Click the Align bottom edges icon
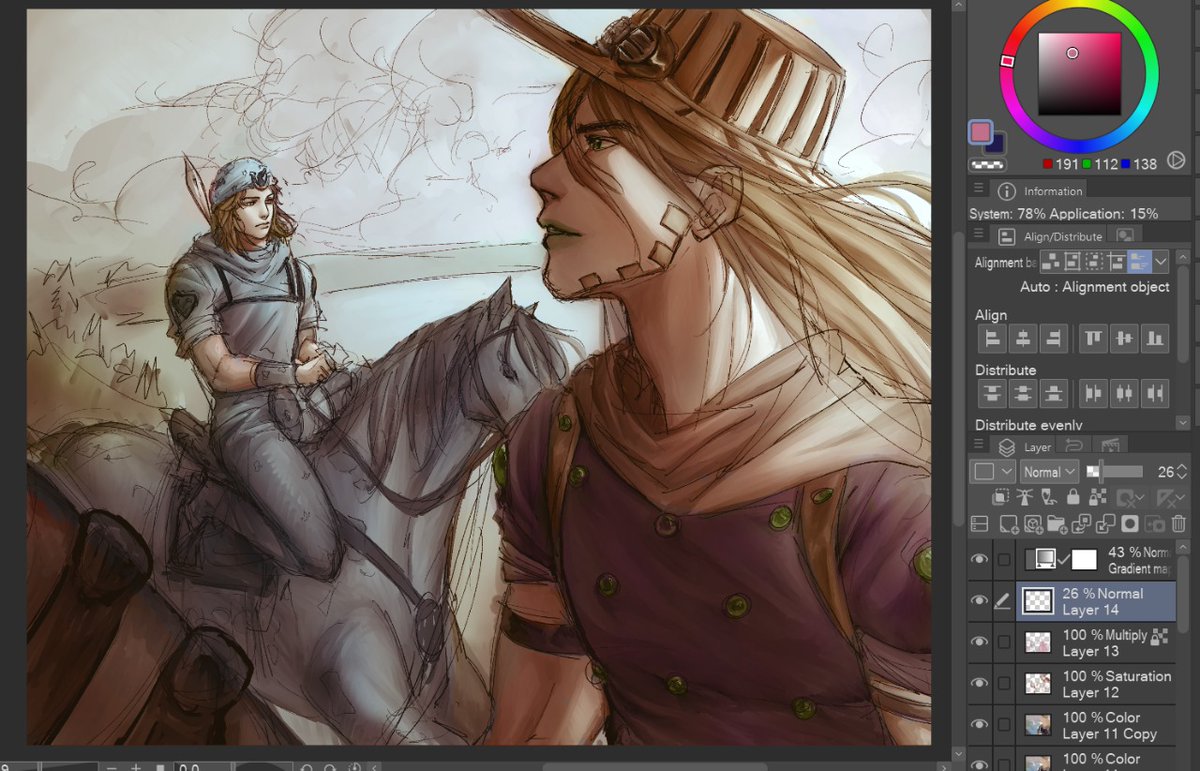This screenshot has height=771, width=1200. 1155,339
